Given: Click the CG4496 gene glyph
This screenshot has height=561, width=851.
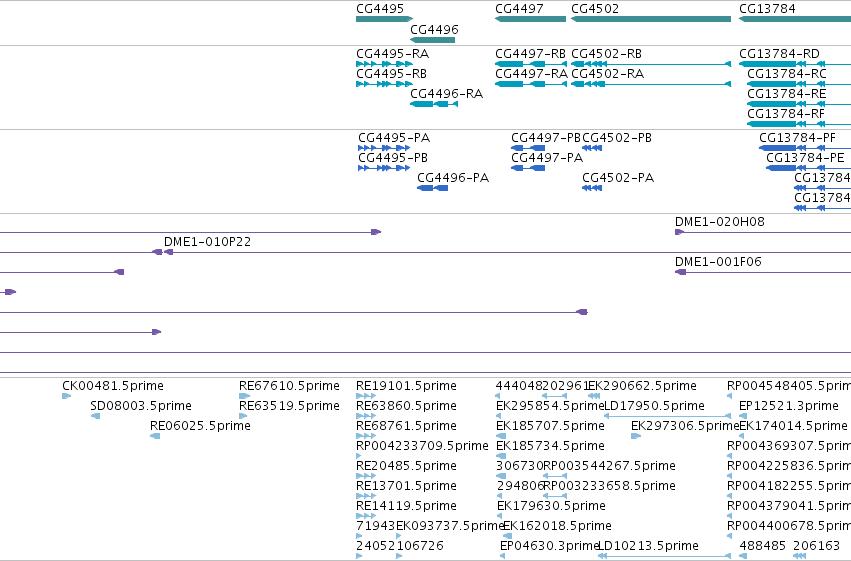Looking at the screenshot, I should click(x=432, y=40).
